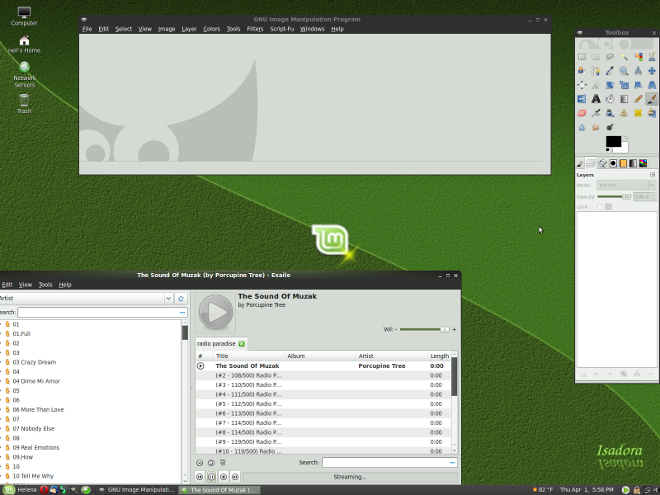Open the Artist collection view dropdown in Exaile
Viewport: 660px width, 495px height.
[86, 298]
